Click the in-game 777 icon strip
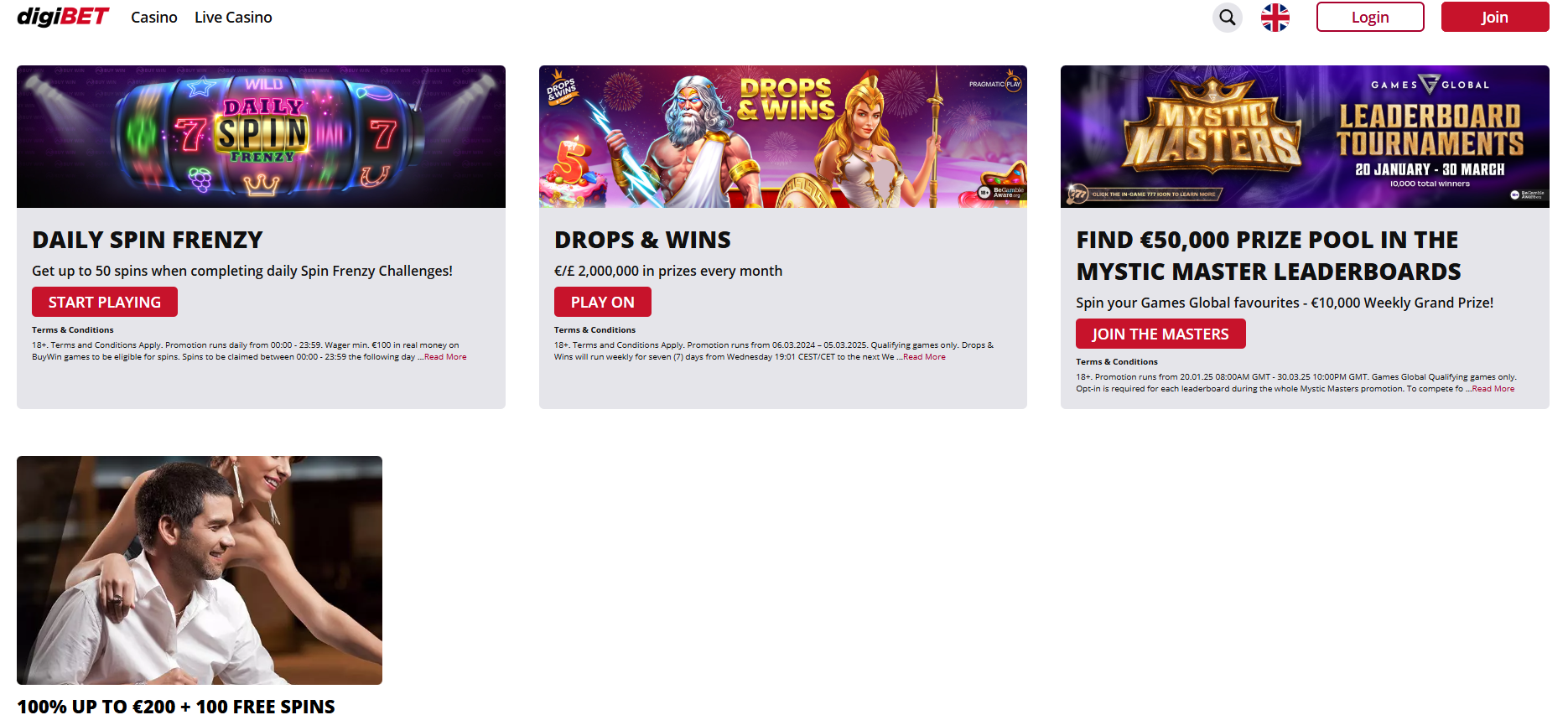 pyautogui.click(x=1144, y=194)
